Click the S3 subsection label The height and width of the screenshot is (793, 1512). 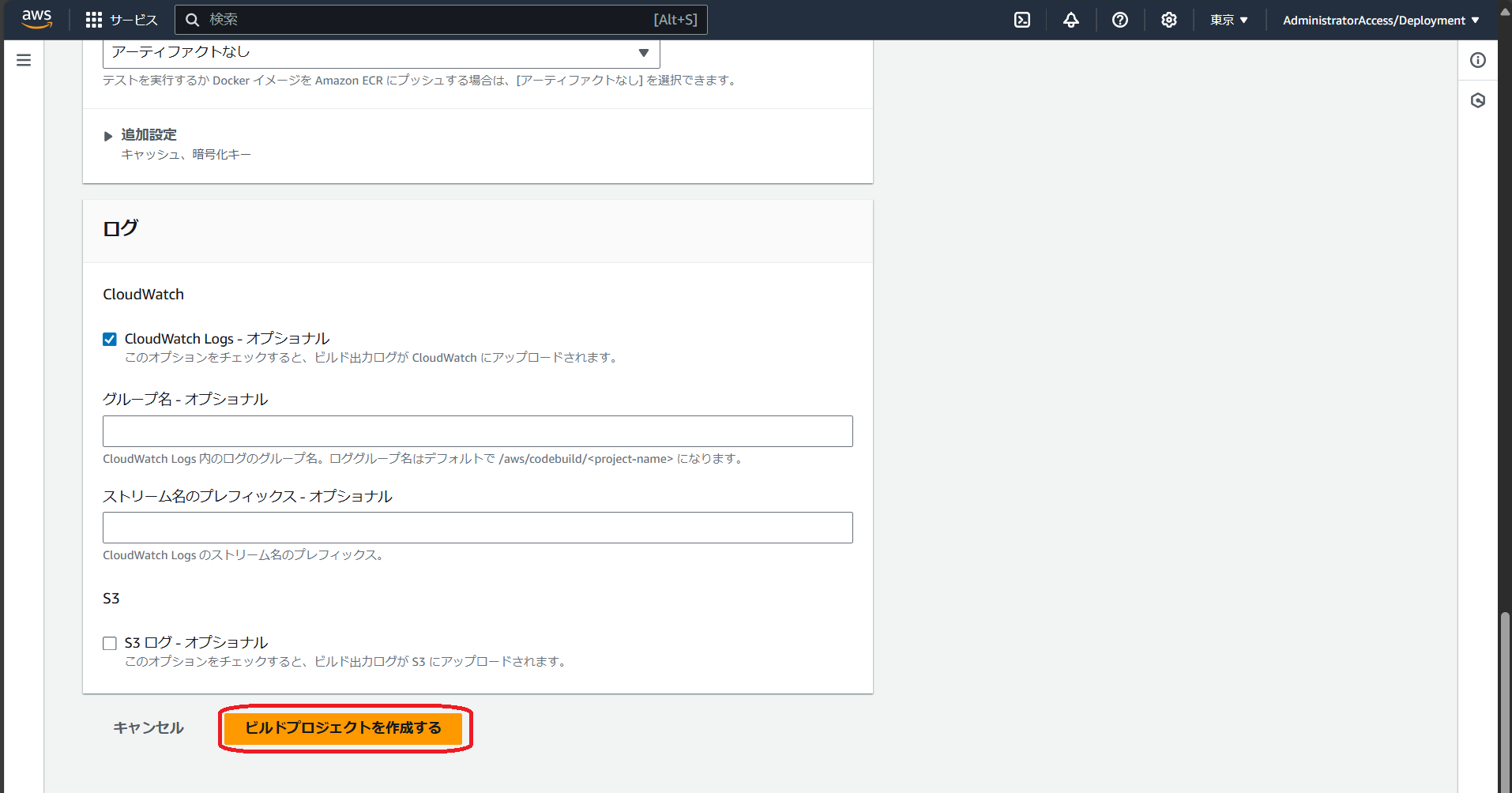pyautogui.click(x=111, y=599)
